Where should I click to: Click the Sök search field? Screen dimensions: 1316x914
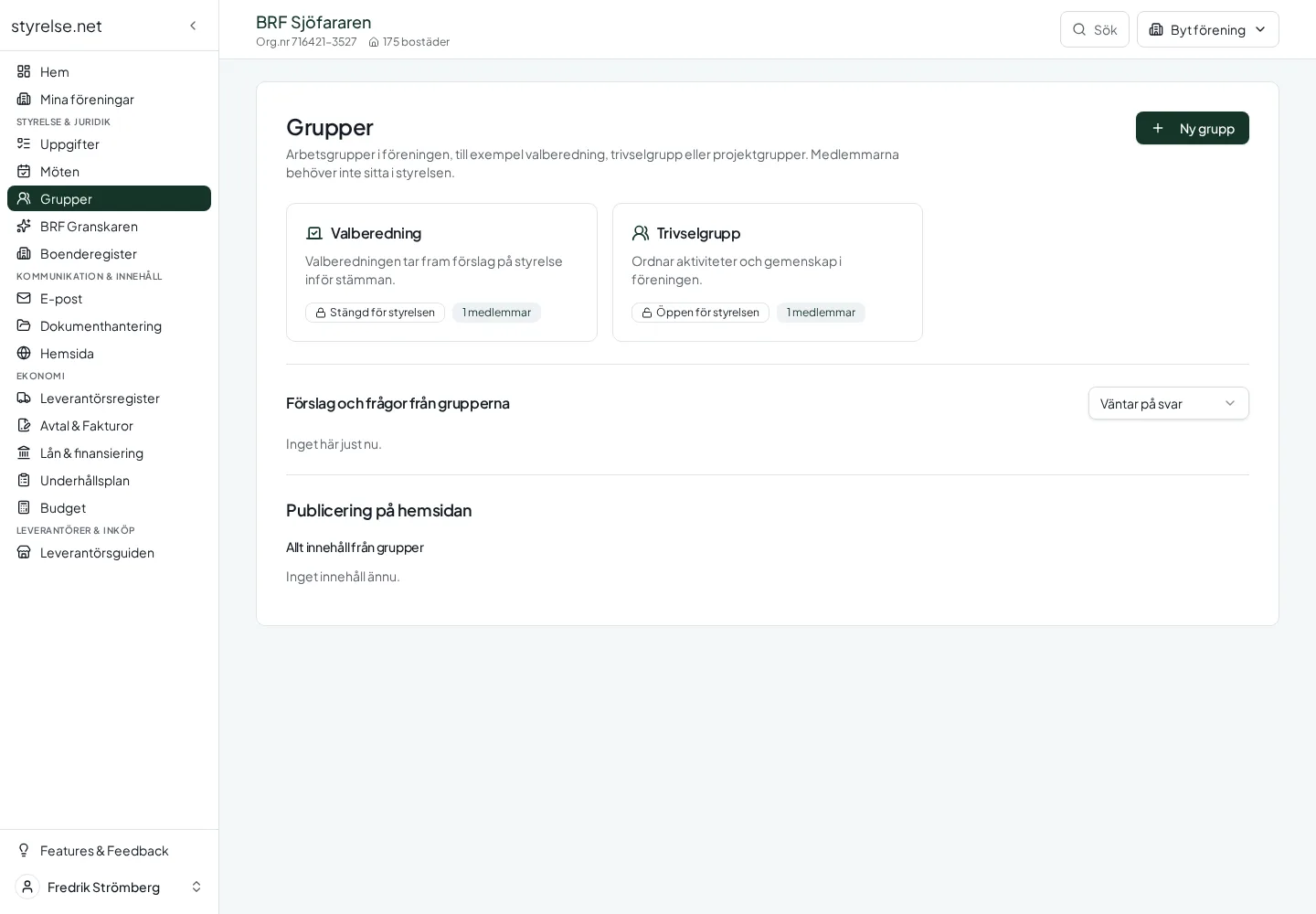(x=1095, y=29)
